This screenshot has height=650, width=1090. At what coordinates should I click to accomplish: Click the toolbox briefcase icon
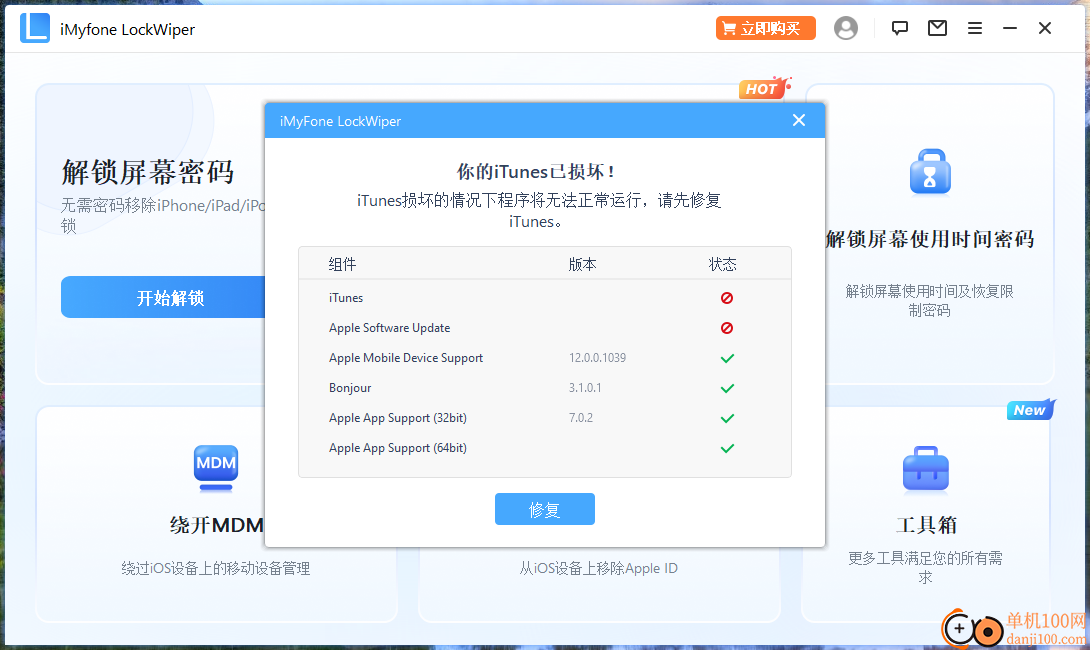[x=925, y=469]
